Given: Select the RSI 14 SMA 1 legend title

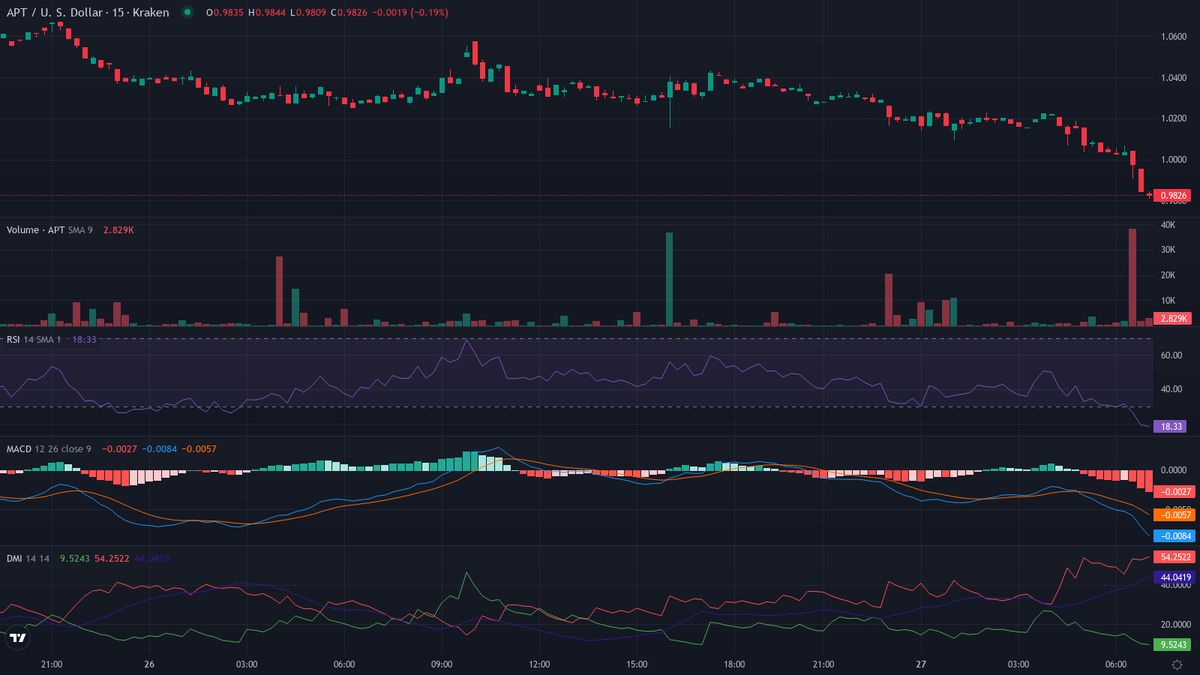Looking at the screenshot, I should (x=36, y=340).
